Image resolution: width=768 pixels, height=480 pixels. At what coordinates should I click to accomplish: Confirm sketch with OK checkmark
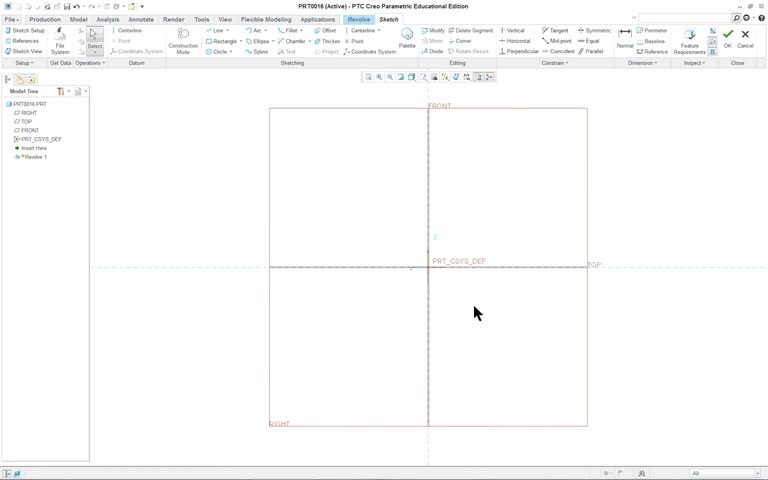728,38
